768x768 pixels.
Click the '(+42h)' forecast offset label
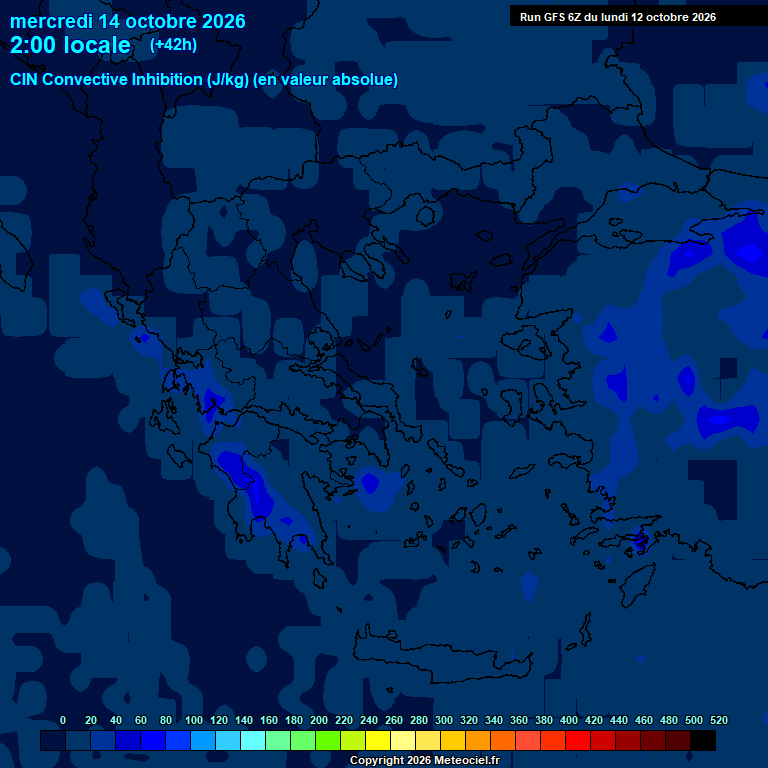coord(173,45)
